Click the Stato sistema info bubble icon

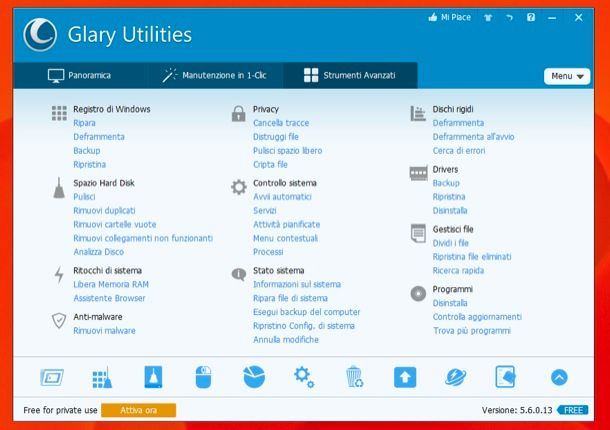[238, 274]
